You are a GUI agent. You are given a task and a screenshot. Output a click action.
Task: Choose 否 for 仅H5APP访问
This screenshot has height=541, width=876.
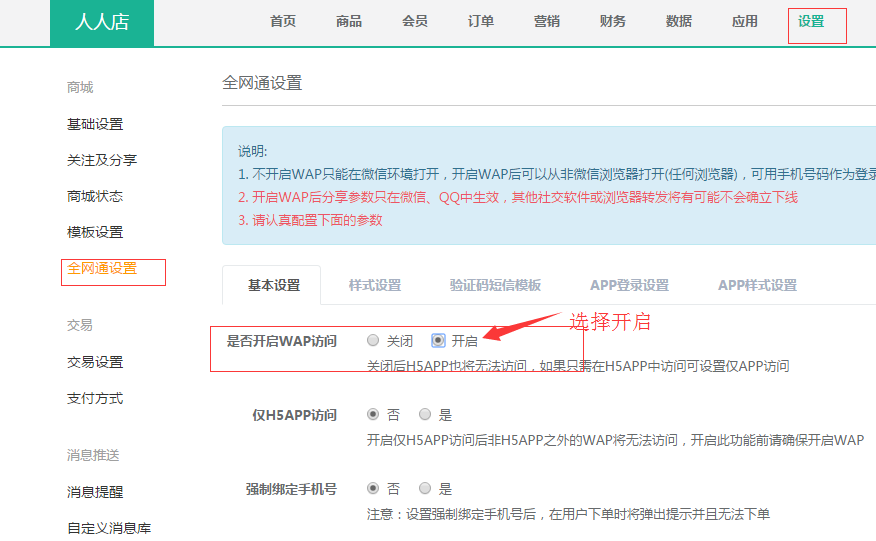[x=373, y=415]
